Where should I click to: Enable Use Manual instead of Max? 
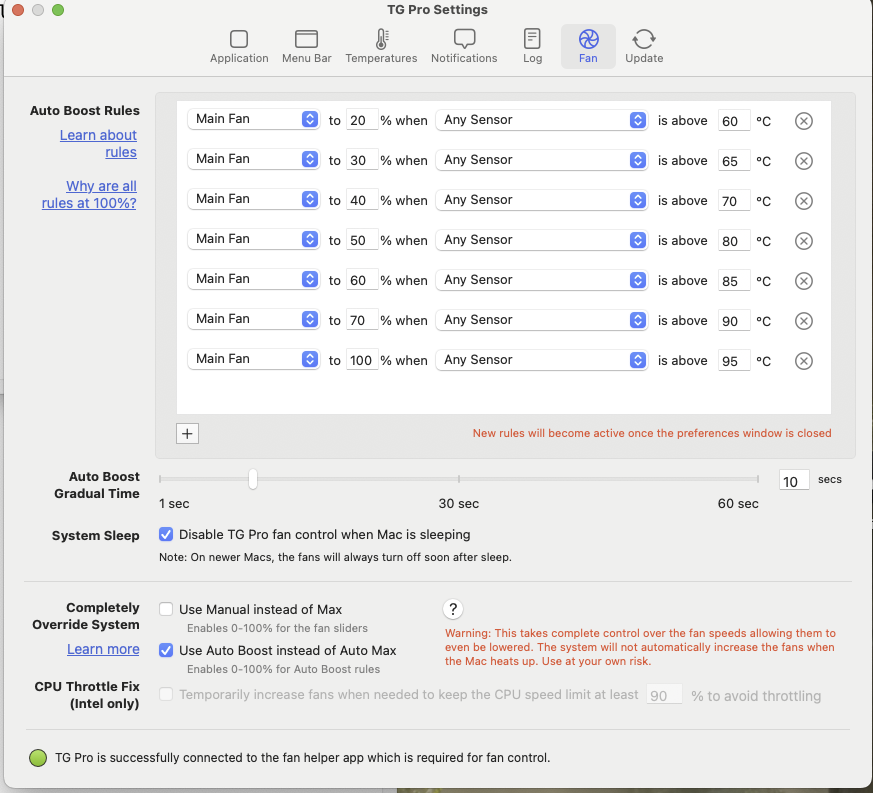(166, 609)
